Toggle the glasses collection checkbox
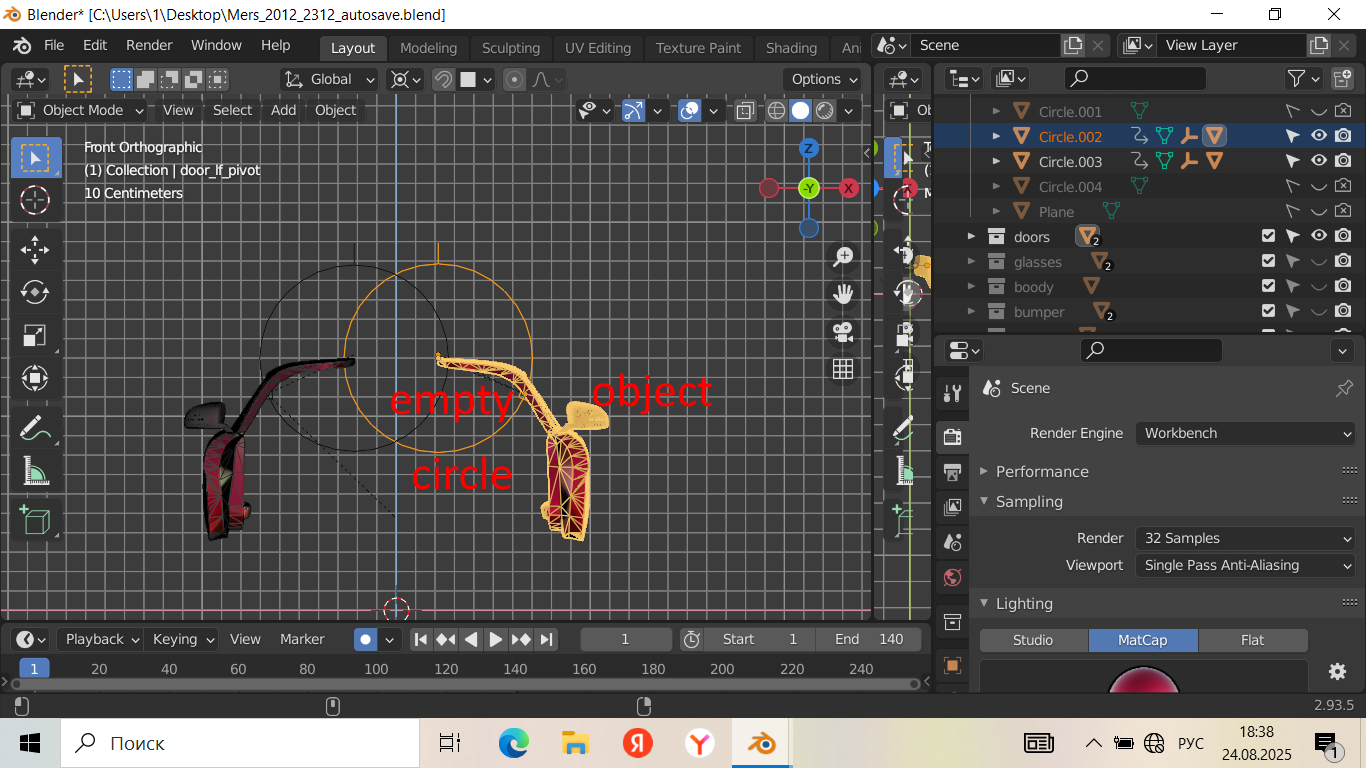Screen dimensions: 1366x768 (x=1268, y=261)
